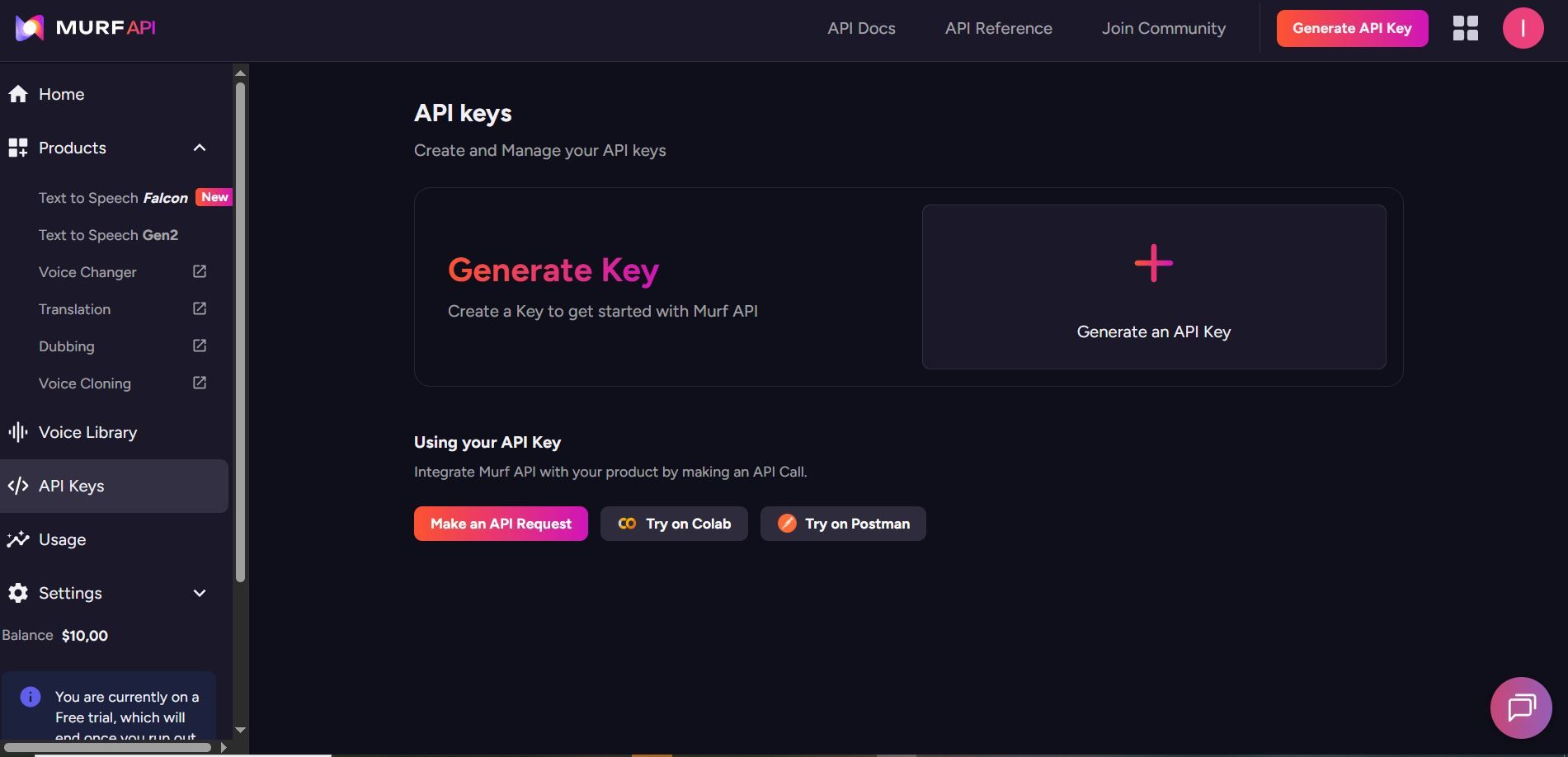The image size is (1568, 757).
Task: Collapse the Products section chevron
Action: 200,148
